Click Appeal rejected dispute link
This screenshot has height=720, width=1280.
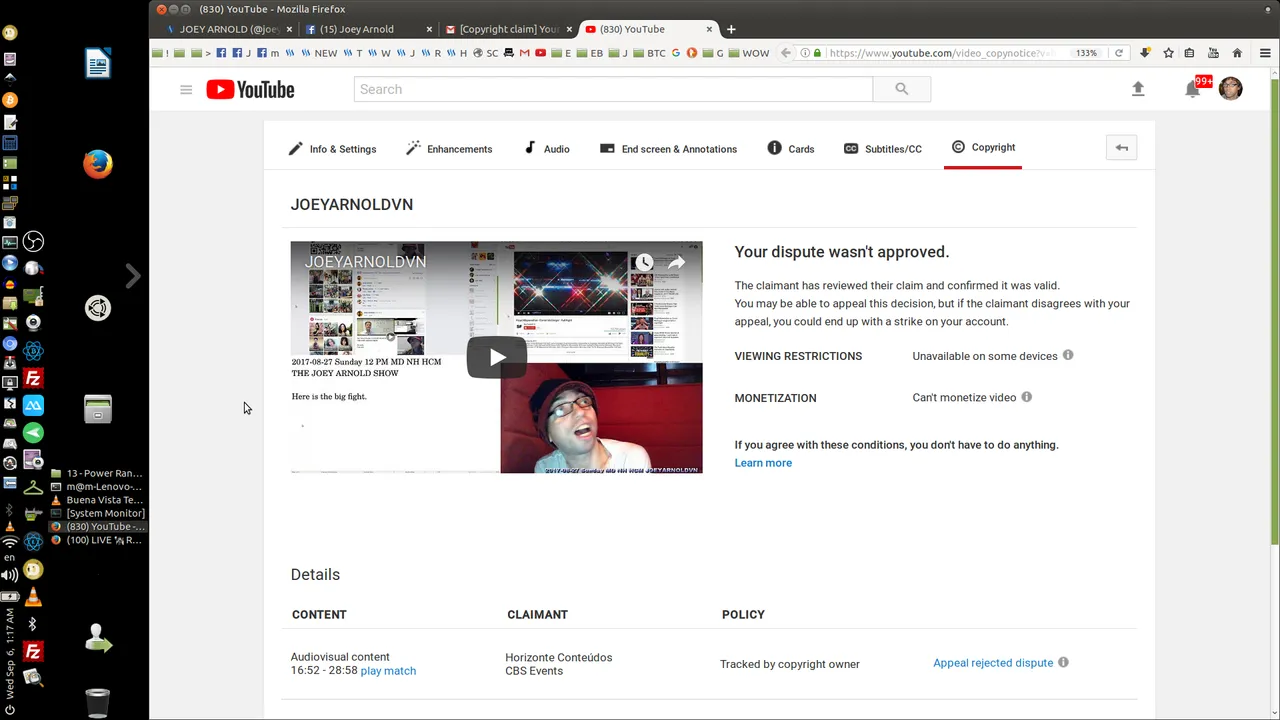[993, 663]
